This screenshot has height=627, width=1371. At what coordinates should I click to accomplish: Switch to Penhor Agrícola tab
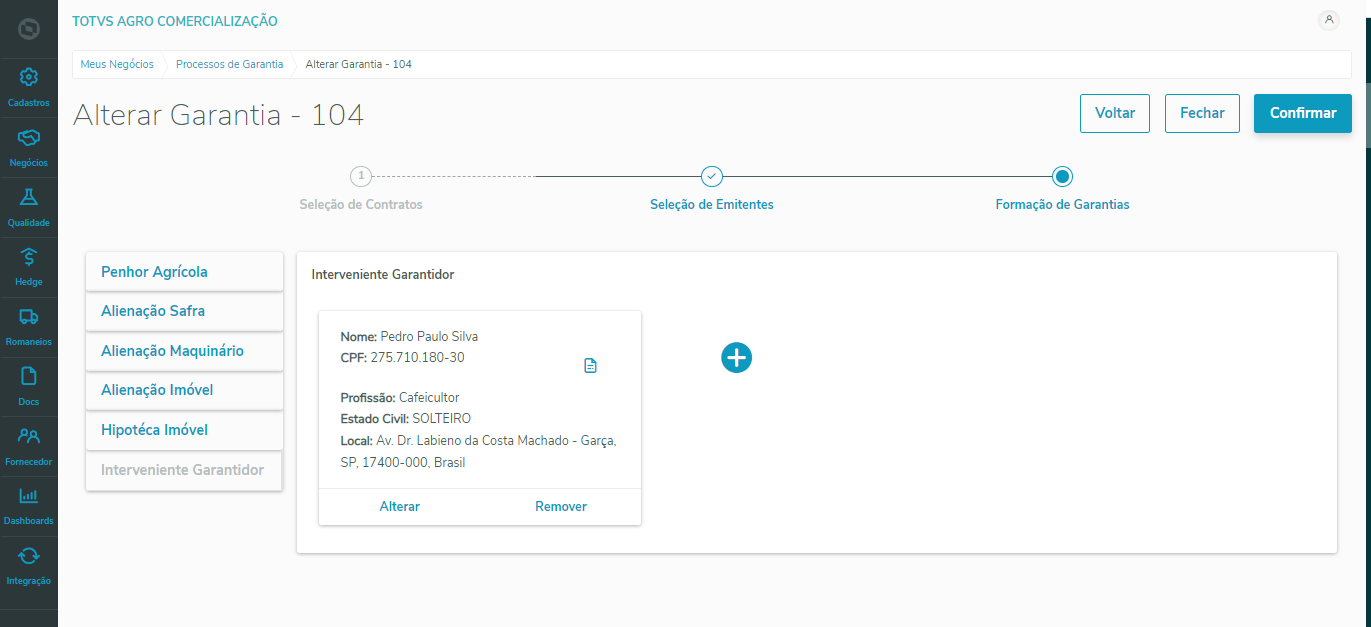(184, 272)
